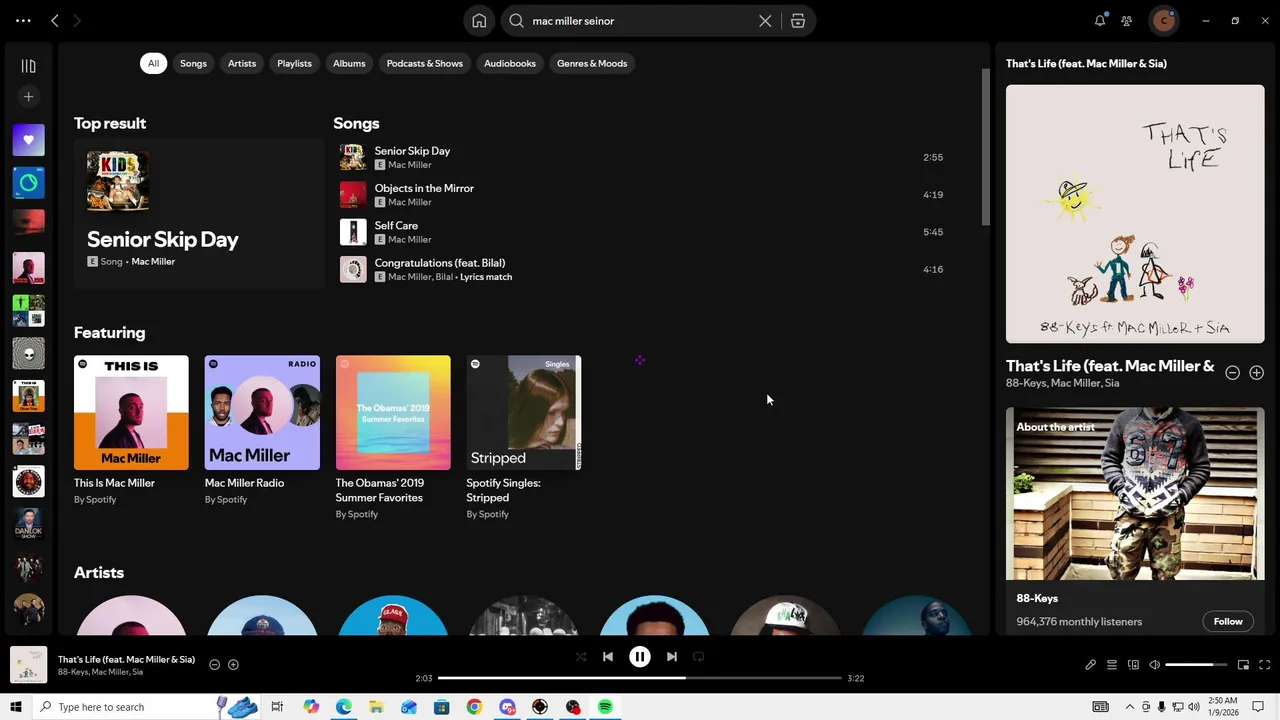The image size is (1280, 720).
Task: Open the Windows Start menu
Action: (x=16, y=707)
